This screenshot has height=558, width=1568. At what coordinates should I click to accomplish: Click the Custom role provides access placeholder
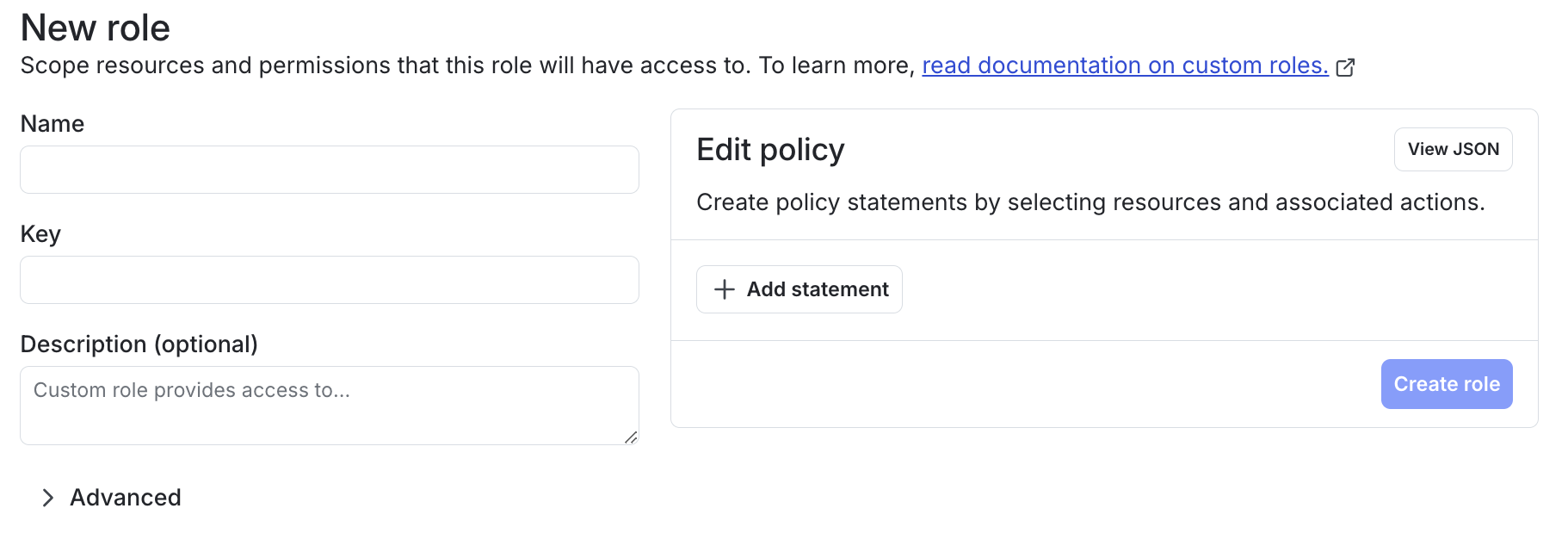click(x=192, y=390)
